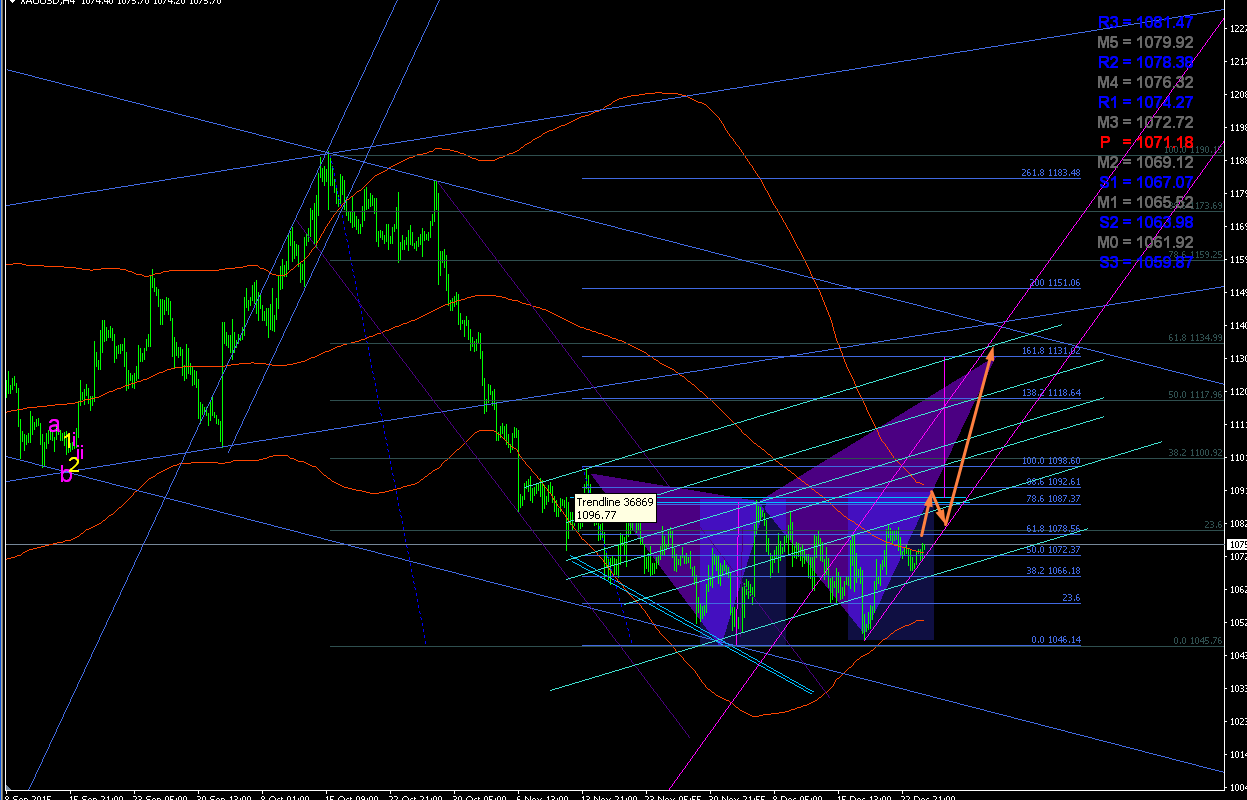The width and height of the screenshot is (1247, 800).
Task: Click the S3 = 1059.87 pivot label
Action: coord(1145,262)
